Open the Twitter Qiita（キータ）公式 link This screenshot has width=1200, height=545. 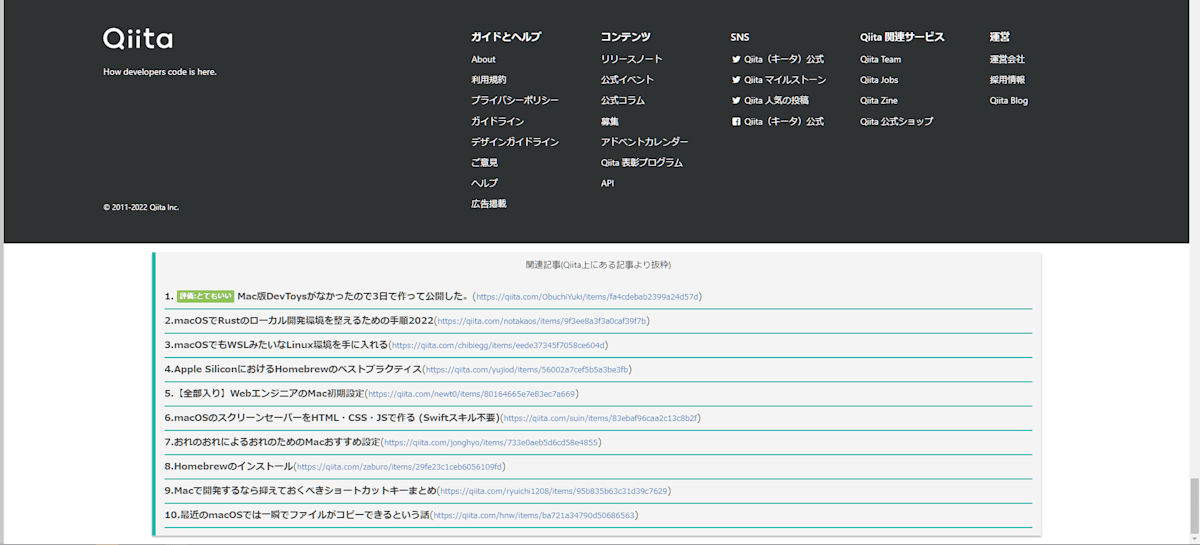coord(777,60)
